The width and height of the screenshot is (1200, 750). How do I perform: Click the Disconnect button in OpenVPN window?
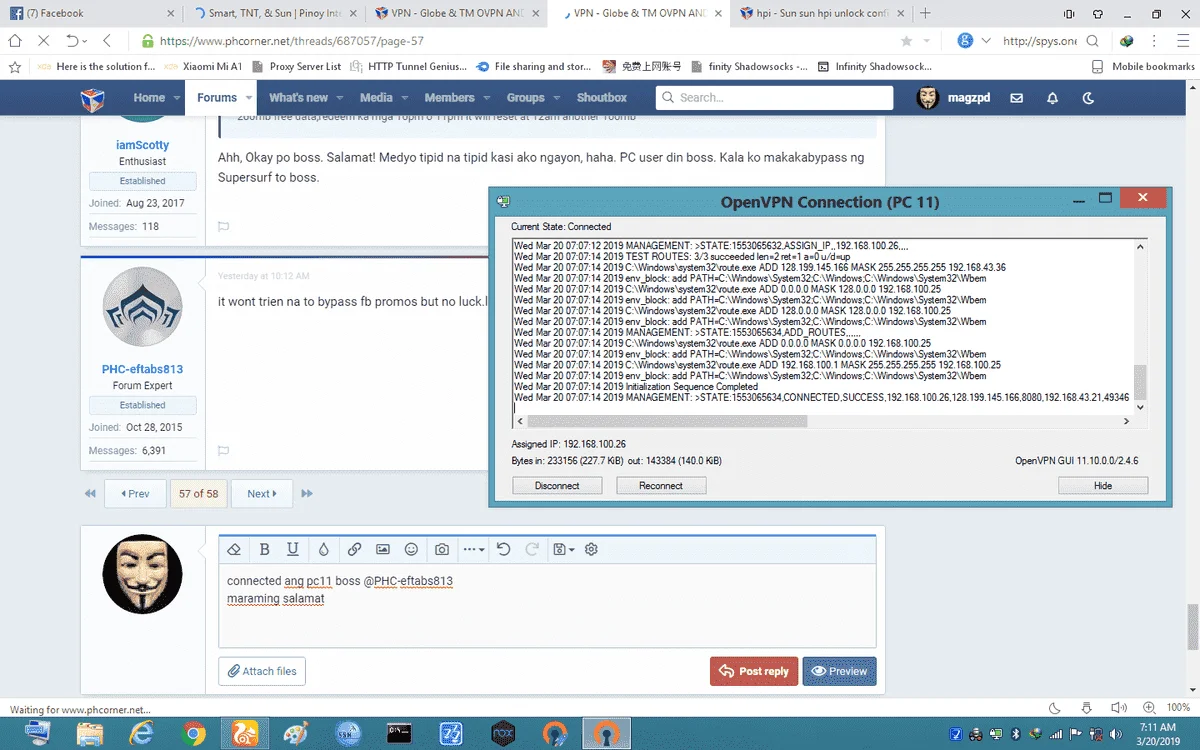click(557, 485)
